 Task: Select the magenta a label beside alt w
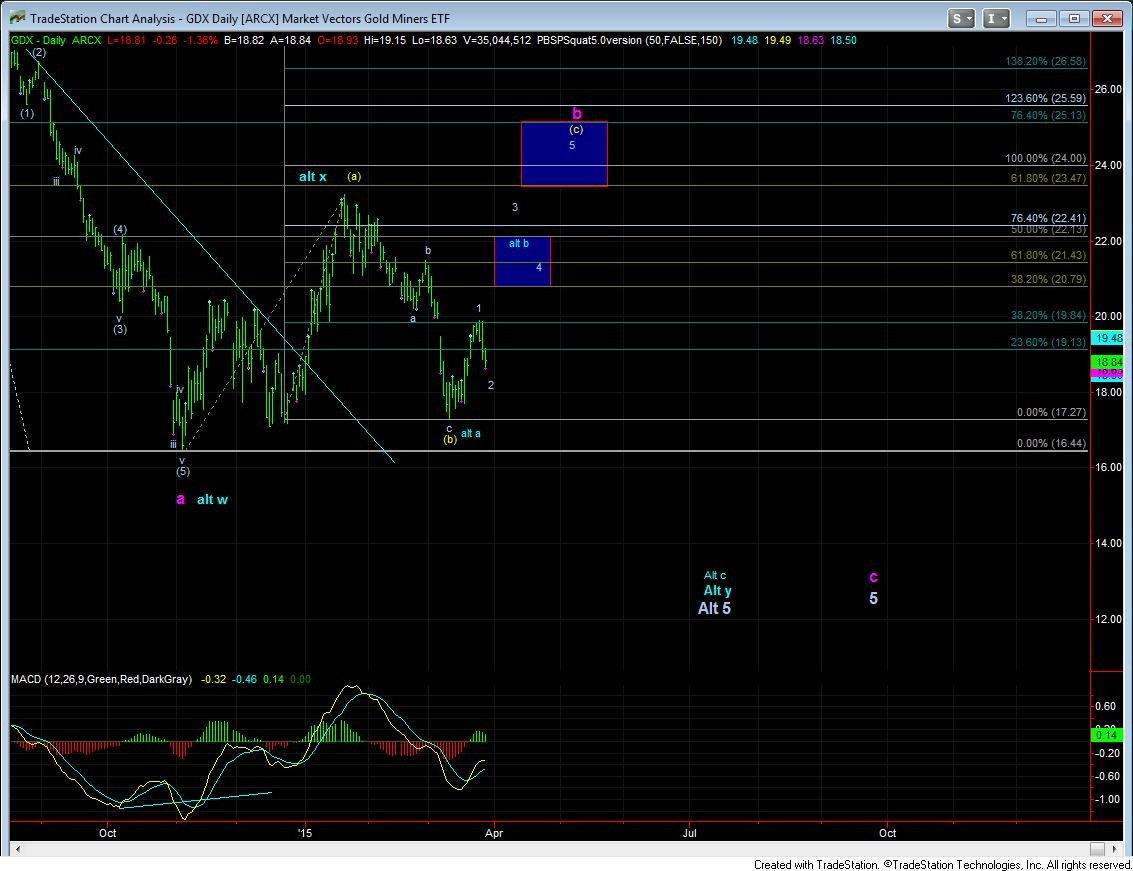[x=180, y=499]
